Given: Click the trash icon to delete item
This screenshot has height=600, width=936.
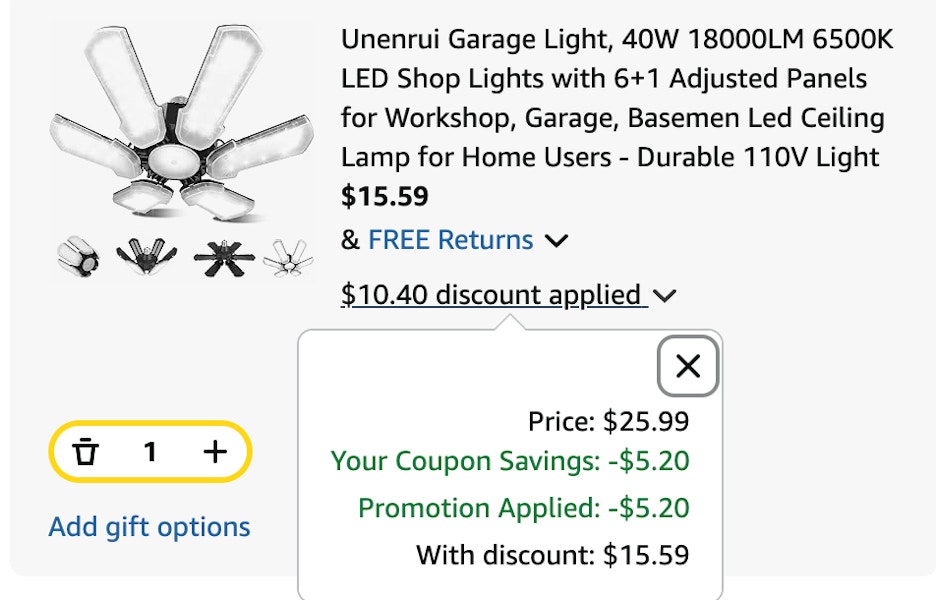Looking at the screenshot, I should tap(85, 451).
